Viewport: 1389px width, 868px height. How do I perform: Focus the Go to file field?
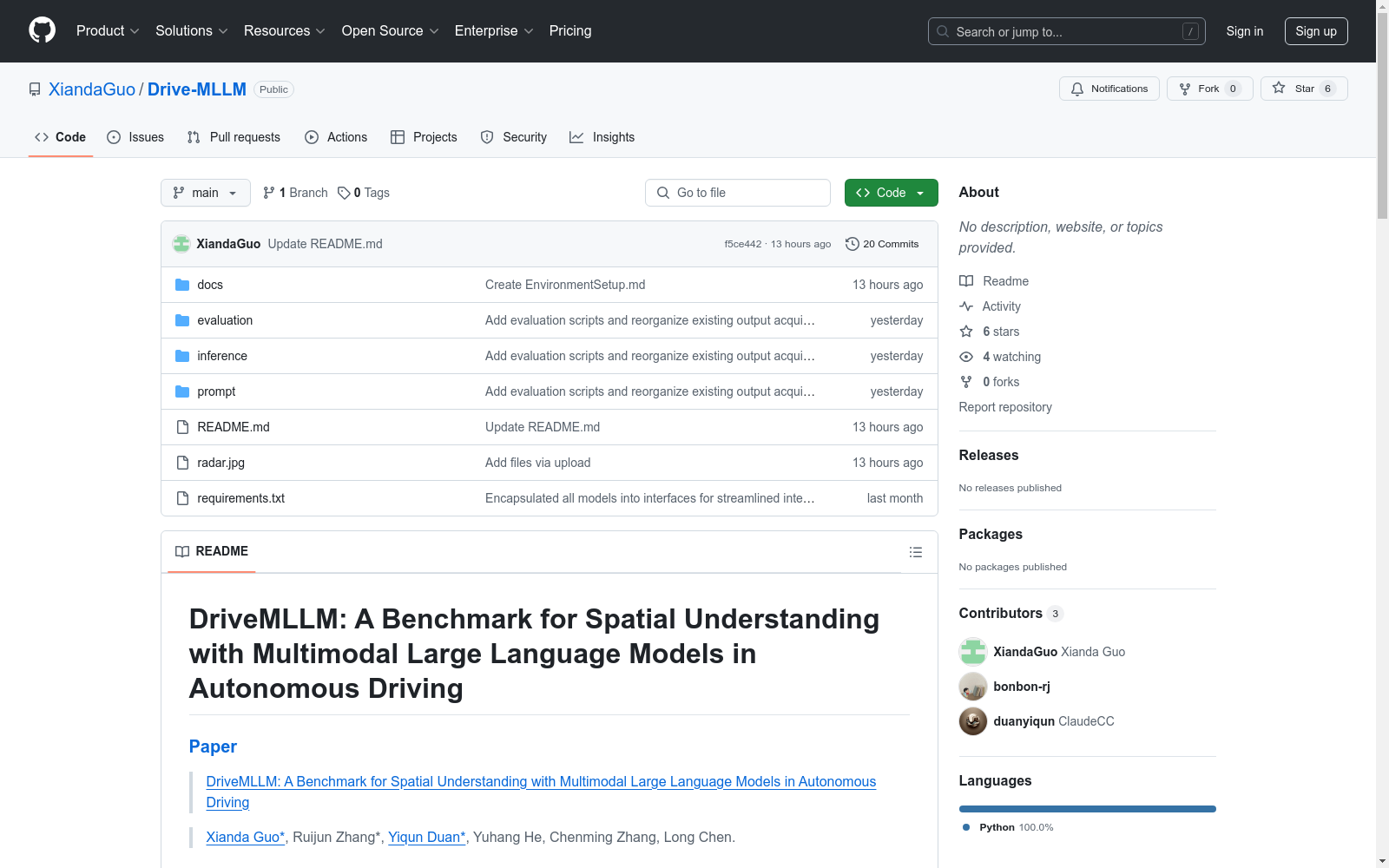pyautogui.click(x=738, y=193)
